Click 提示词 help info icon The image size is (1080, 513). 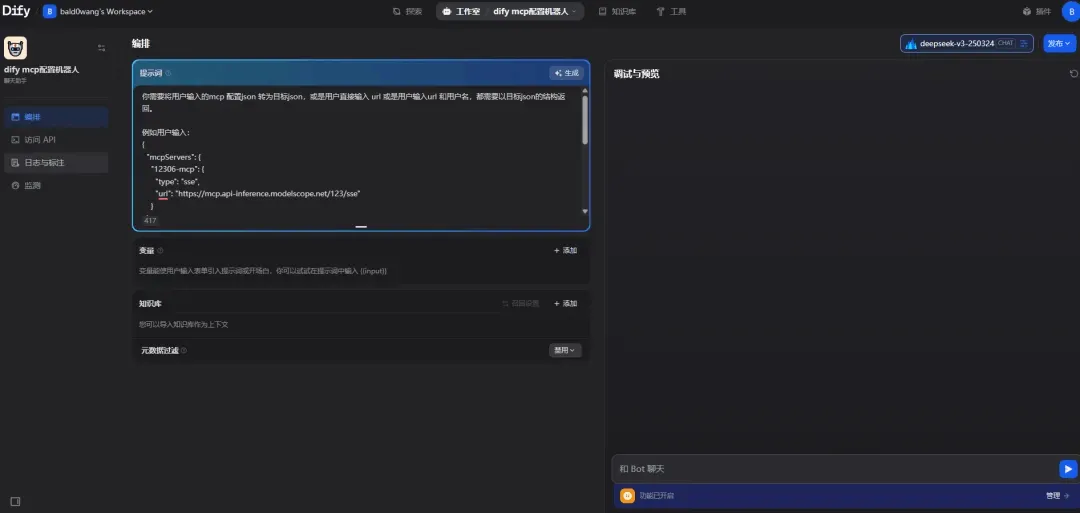point(168,73)
